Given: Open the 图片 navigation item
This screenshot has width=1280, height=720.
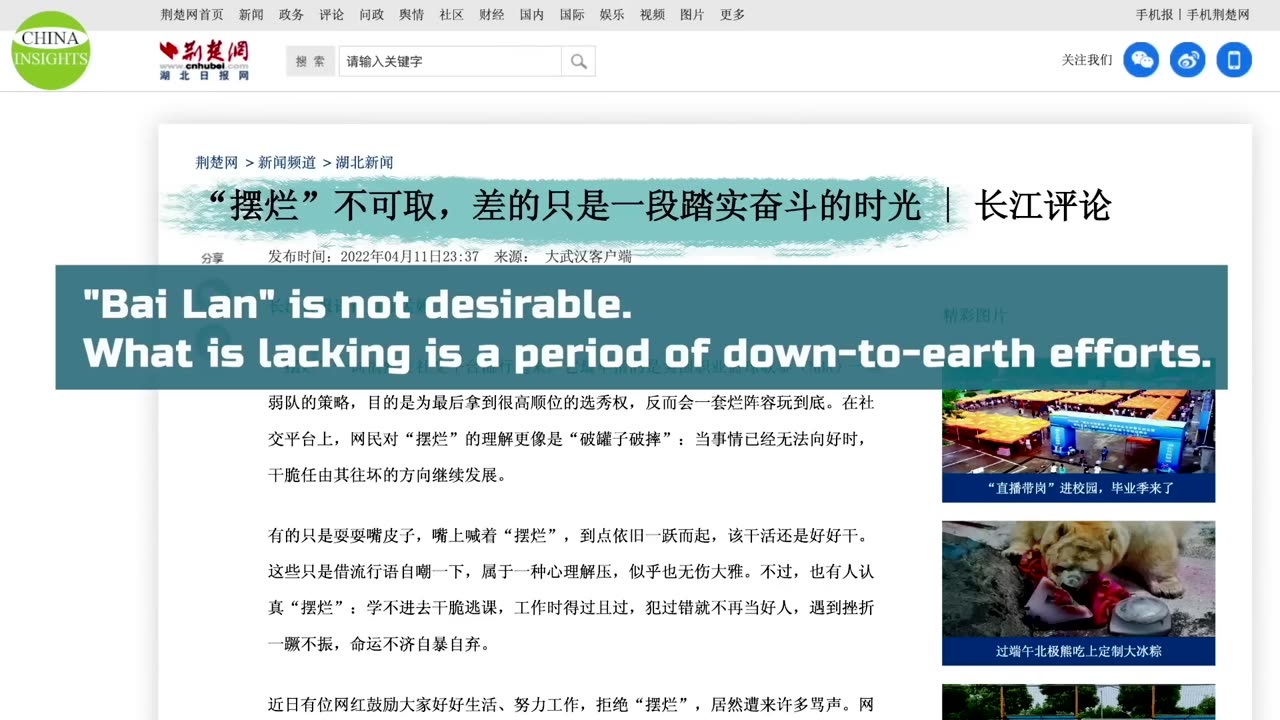Looking at the screenshot, I should point(692,15).
